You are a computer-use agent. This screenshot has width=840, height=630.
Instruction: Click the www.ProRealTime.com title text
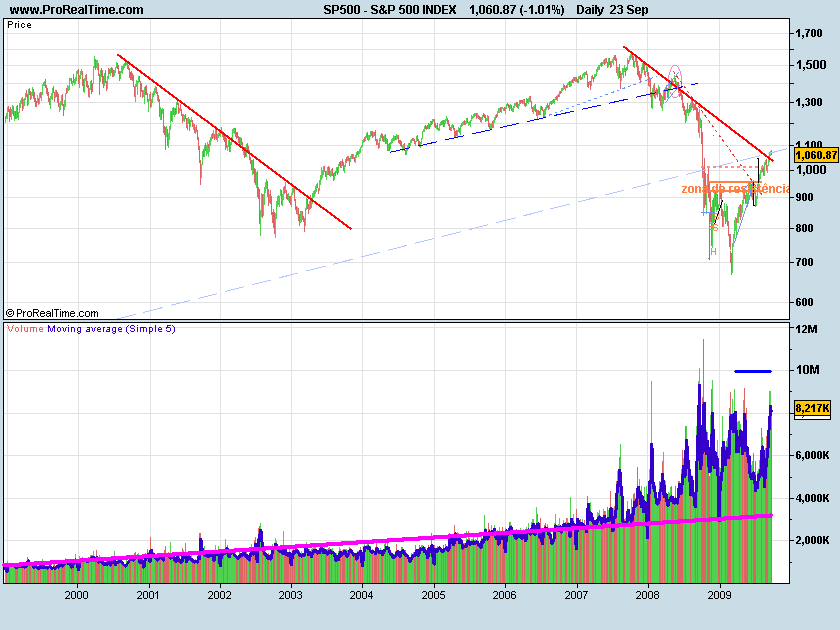pos(77,10)
